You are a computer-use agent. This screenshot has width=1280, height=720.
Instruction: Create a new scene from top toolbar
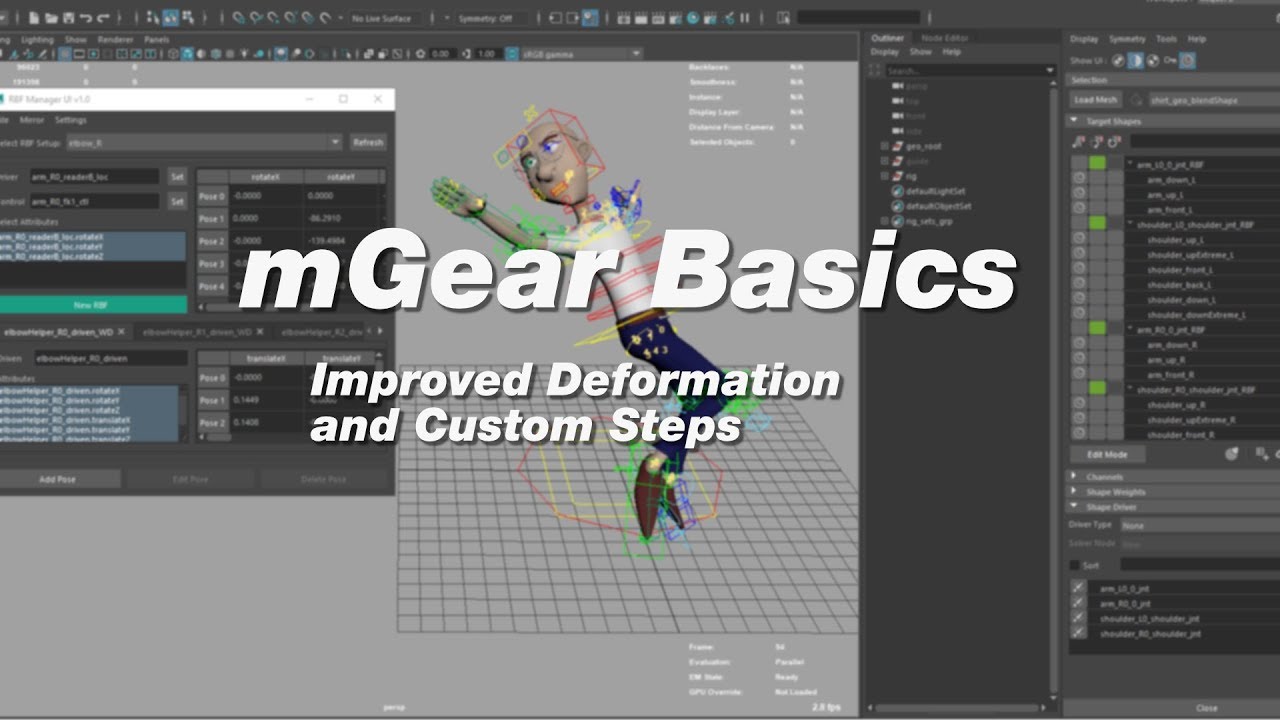coord(34,18)
